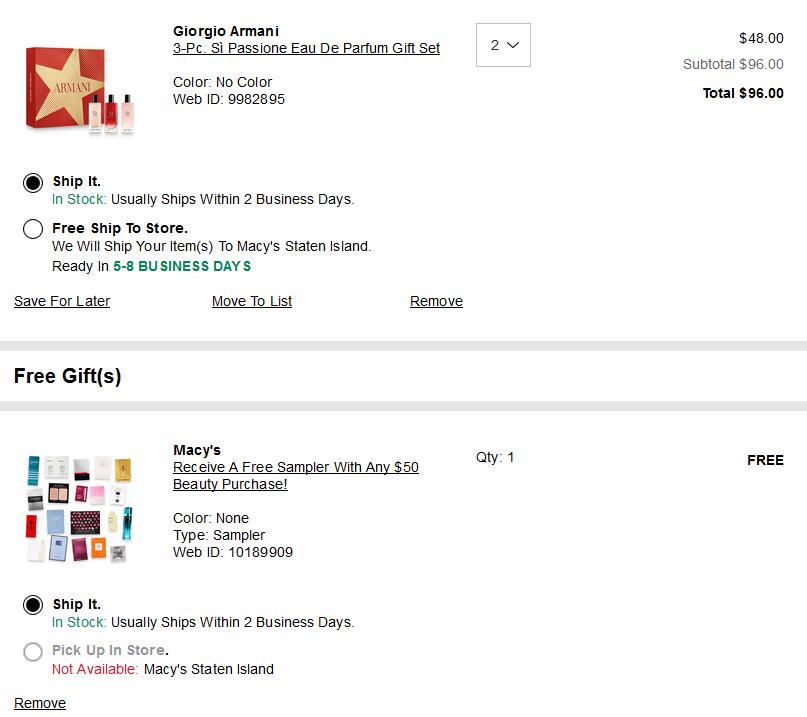
Task: Click the chevron arrow in quantity selector
Action: point(513,45)
